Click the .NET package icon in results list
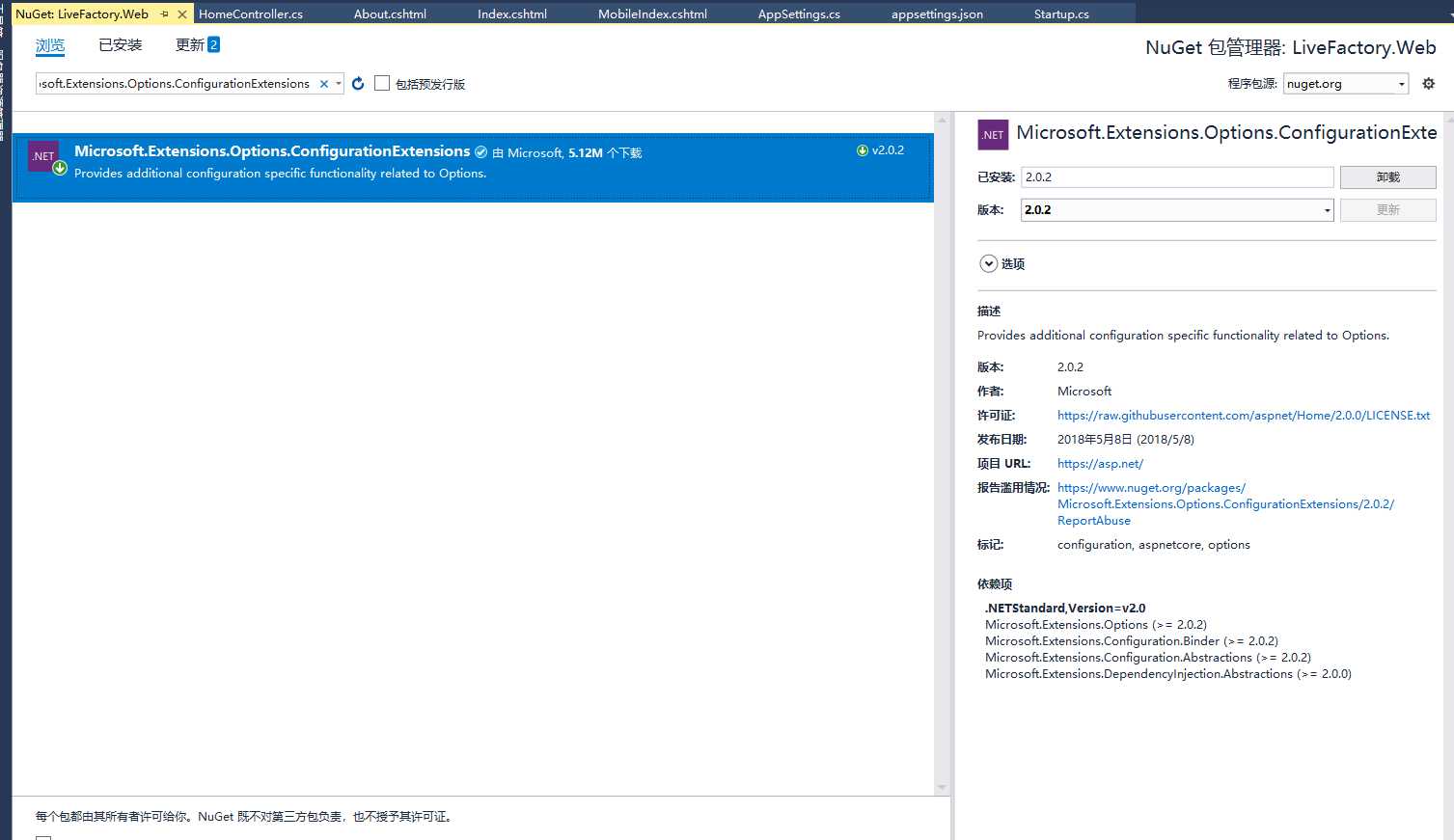This screenshot has height=840, width=1454. pyautogui.click(x=43, y=156)
